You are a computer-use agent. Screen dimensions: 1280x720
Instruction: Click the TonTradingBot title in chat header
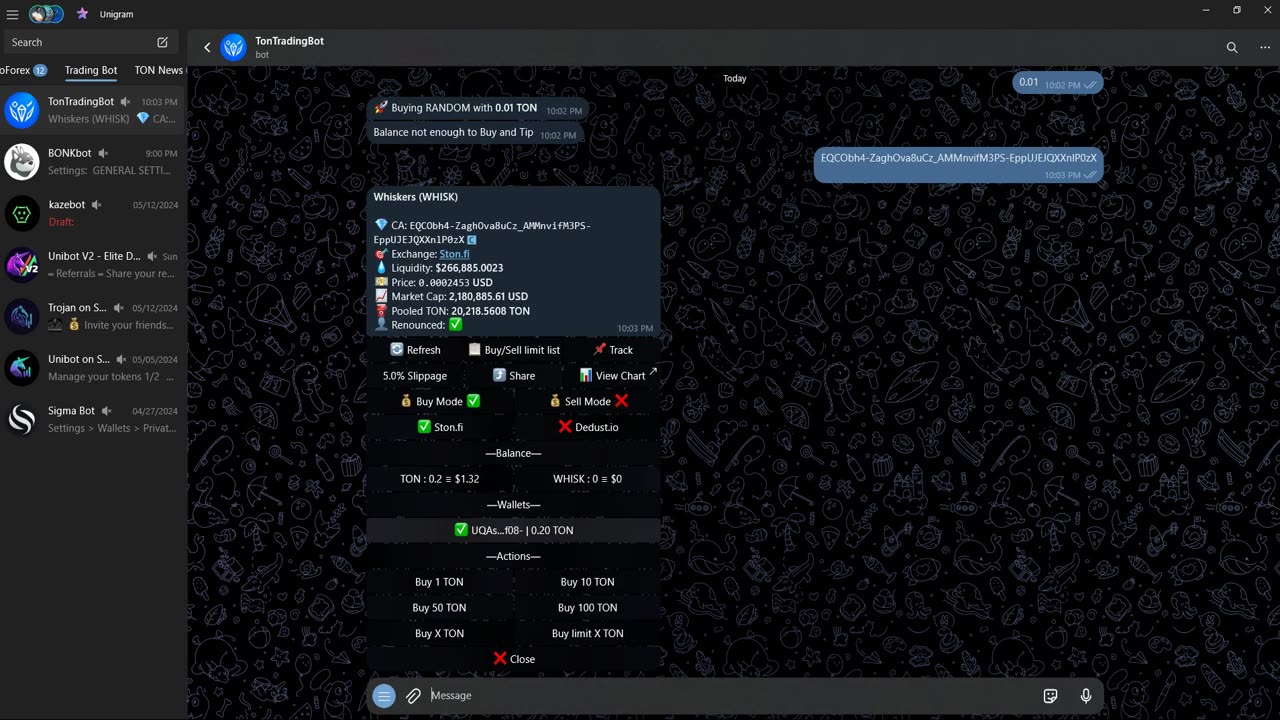(289, 41)
